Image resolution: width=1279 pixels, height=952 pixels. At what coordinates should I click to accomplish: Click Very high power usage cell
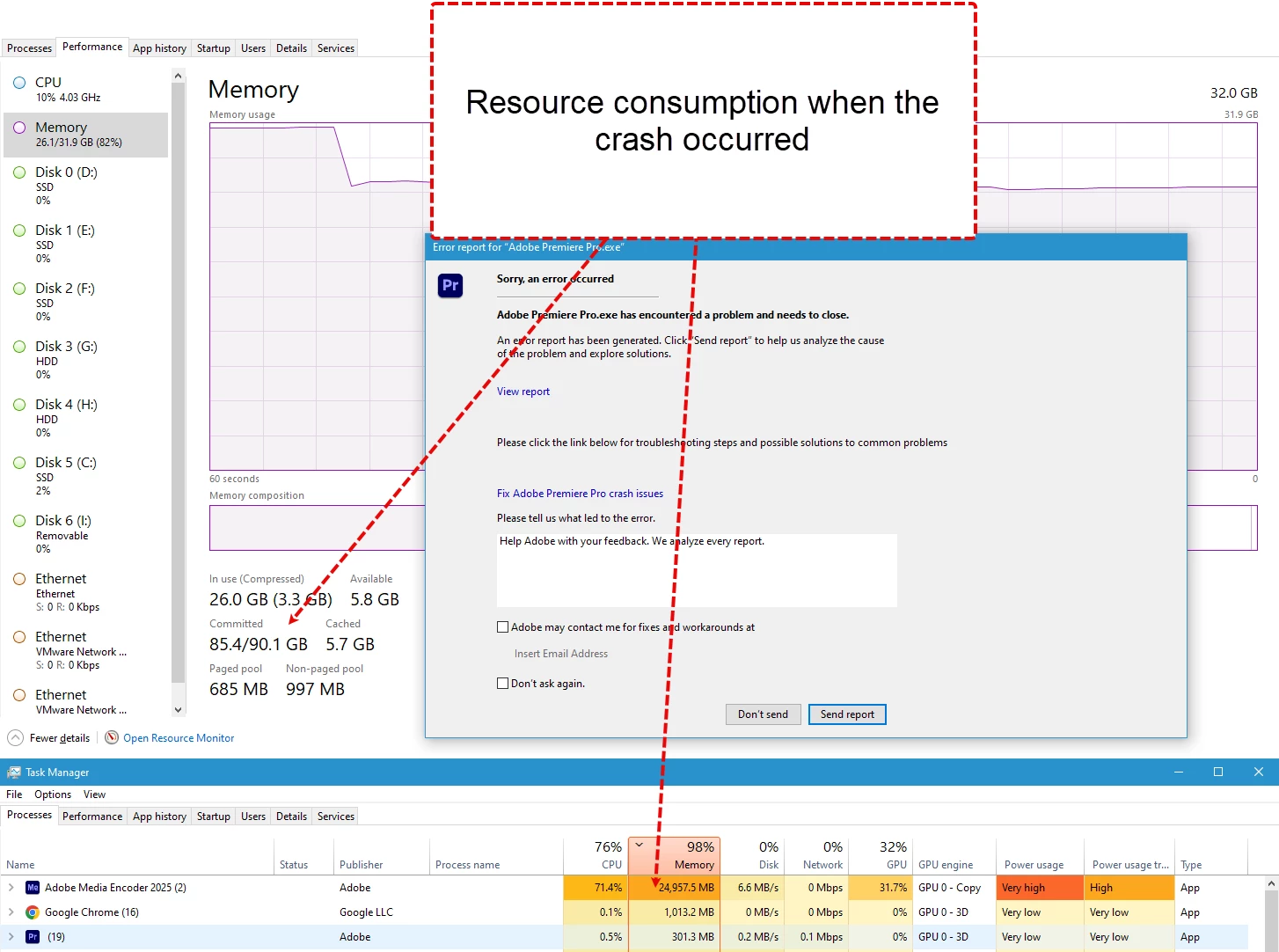(1041, 888)
